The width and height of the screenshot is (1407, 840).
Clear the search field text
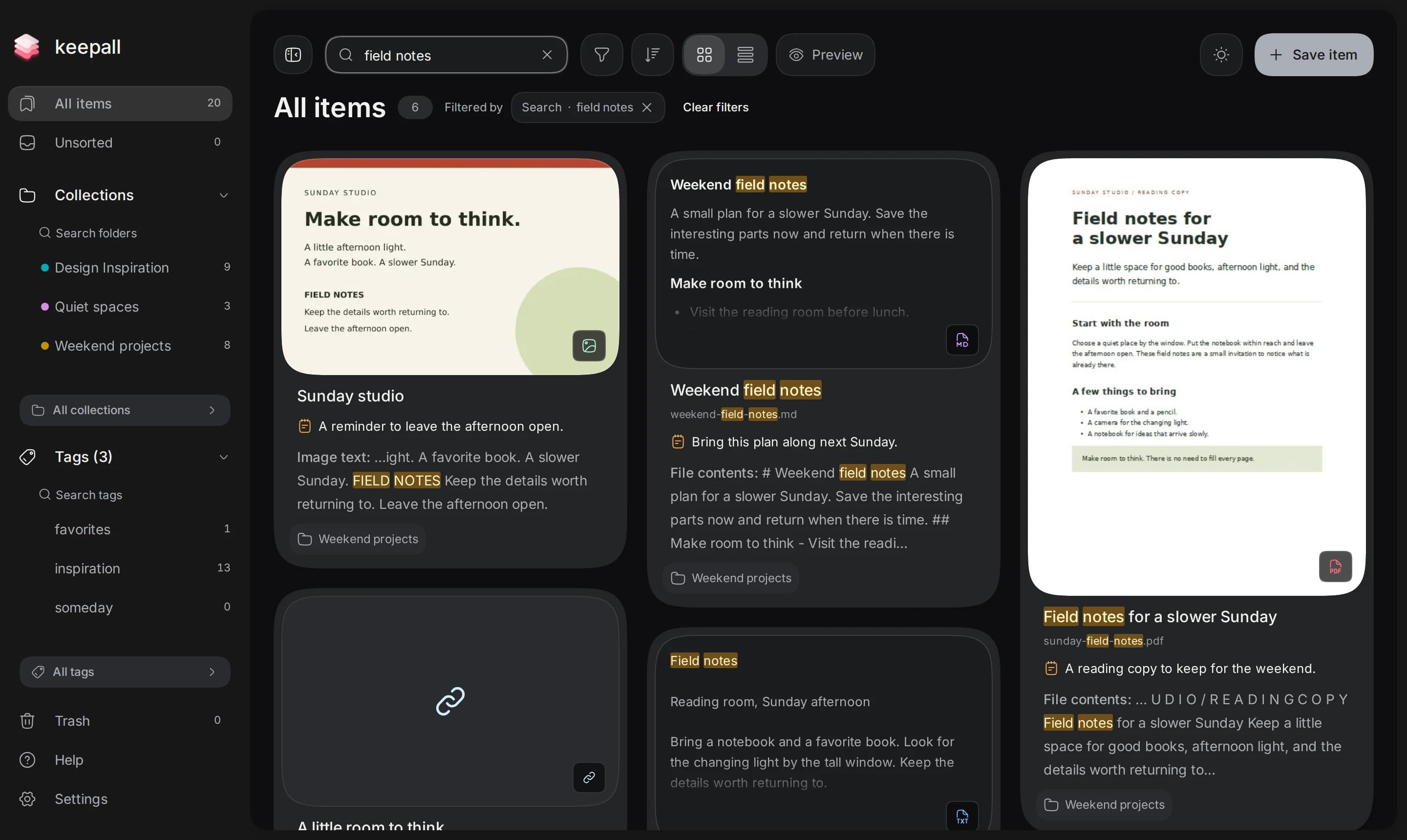point(546,55)
